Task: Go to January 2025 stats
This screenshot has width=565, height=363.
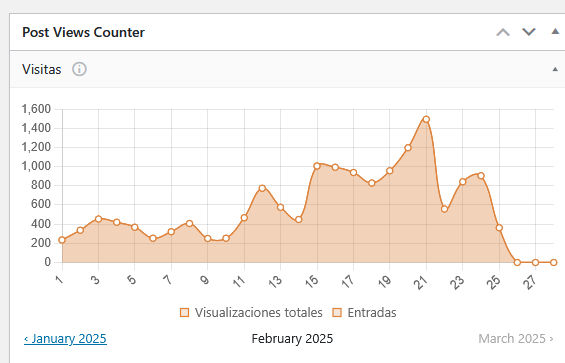Action: point(65,338)
